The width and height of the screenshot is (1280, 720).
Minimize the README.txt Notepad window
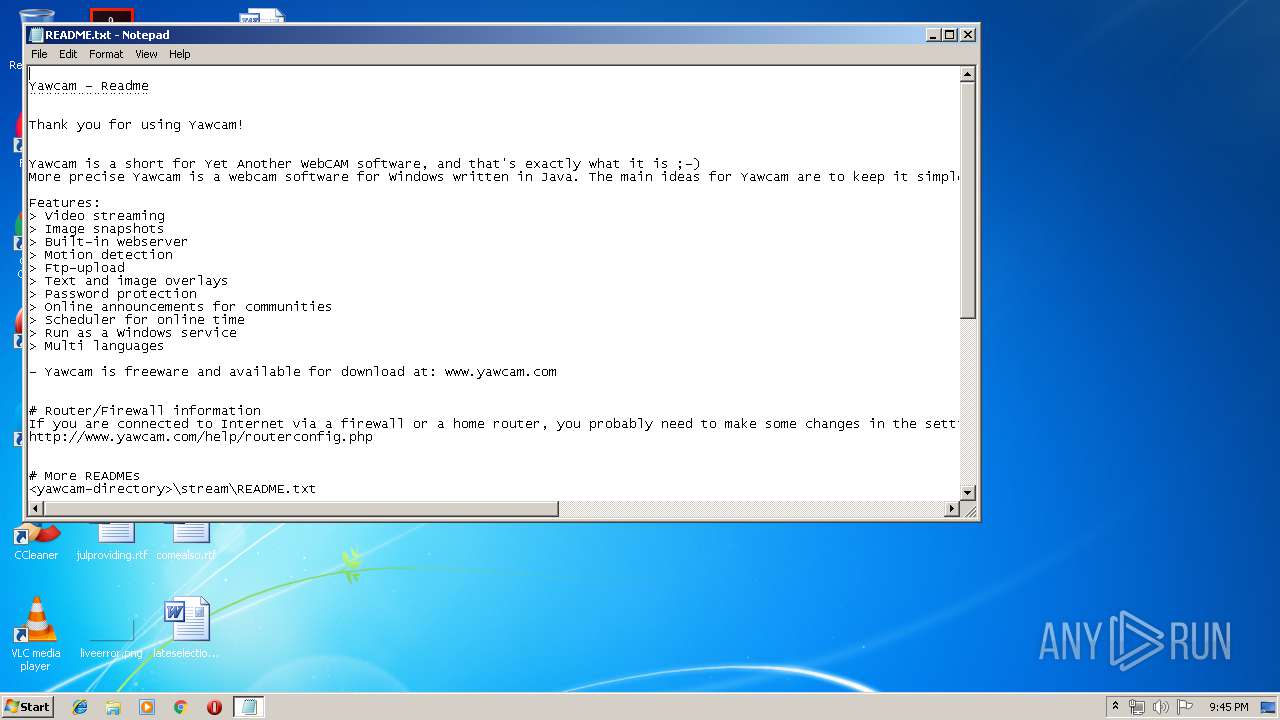click(x=933, y=34)
